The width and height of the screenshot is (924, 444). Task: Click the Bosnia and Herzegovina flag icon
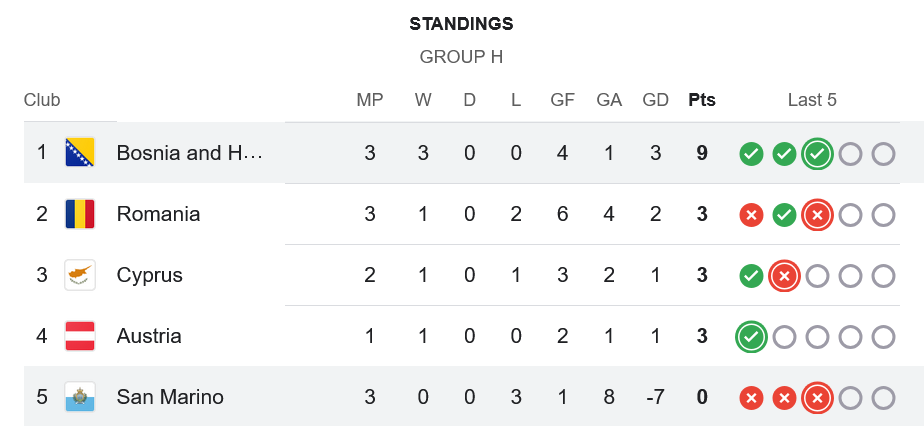[80, 152]
